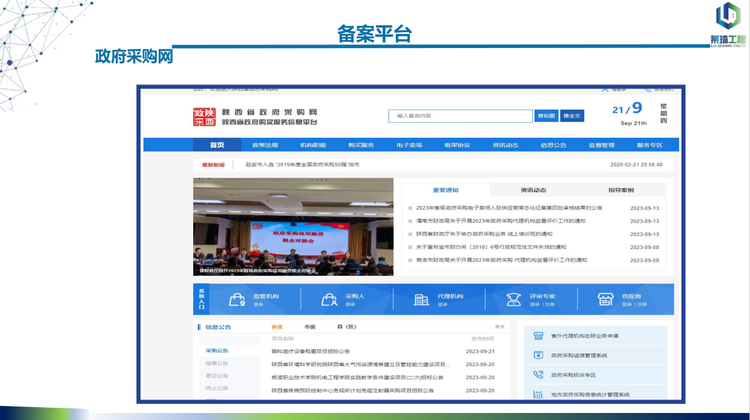Image resolution: width=750 pixels, height=420 pixels.
Task: Click the 政府采购诚信管理系统 badge icon
Action: pyautogui.click(x=538, y=355)
